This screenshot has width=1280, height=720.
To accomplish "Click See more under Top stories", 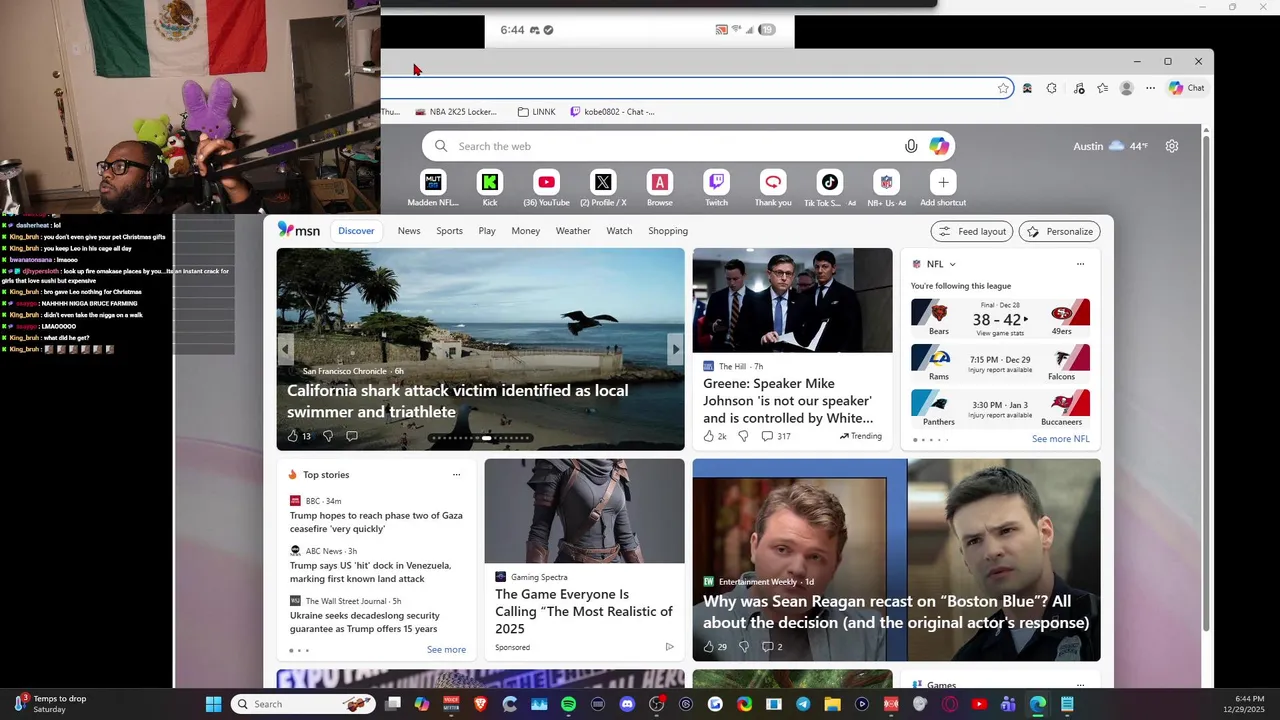I will pos(446,650).
